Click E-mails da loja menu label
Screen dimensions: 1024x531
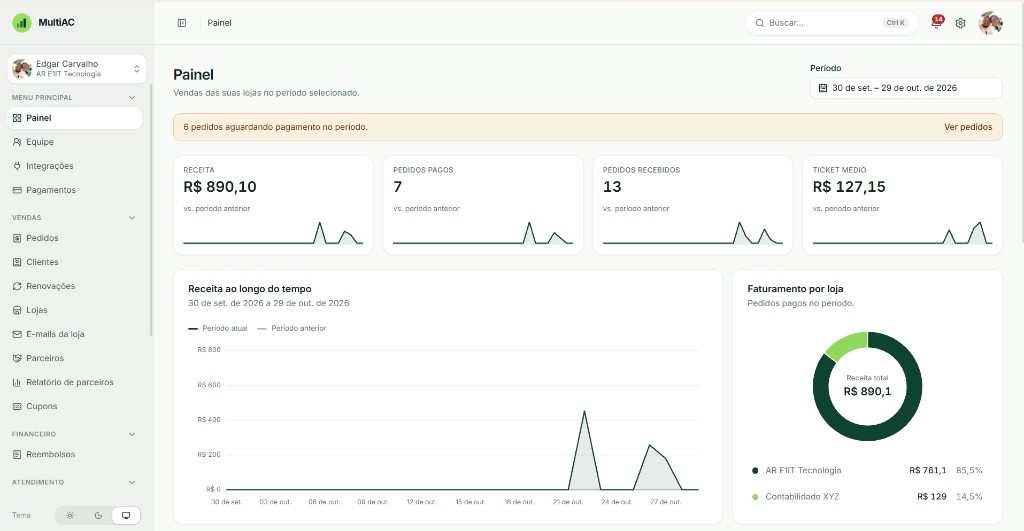(56, 334)
